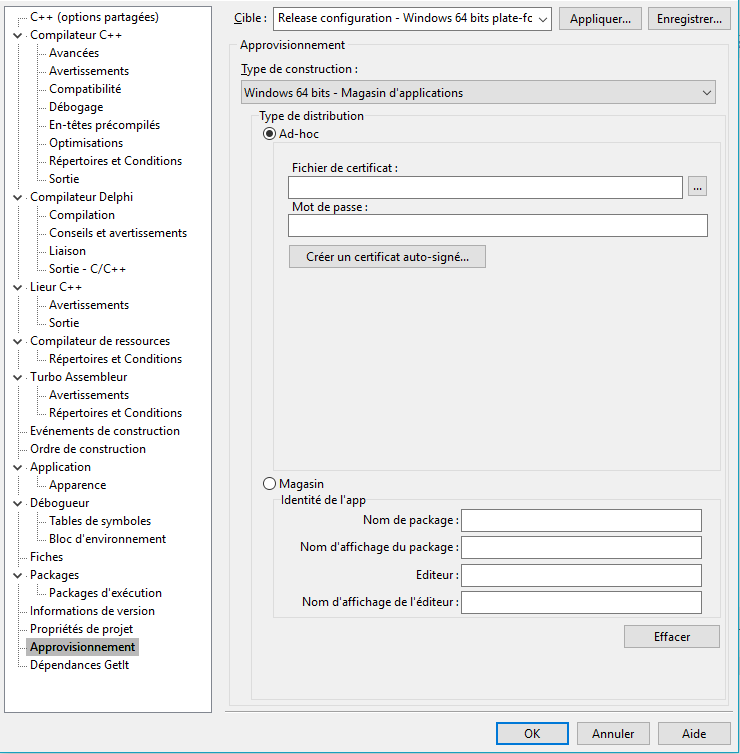Click the Effacer button
The image size is (740, 754).
672,637
